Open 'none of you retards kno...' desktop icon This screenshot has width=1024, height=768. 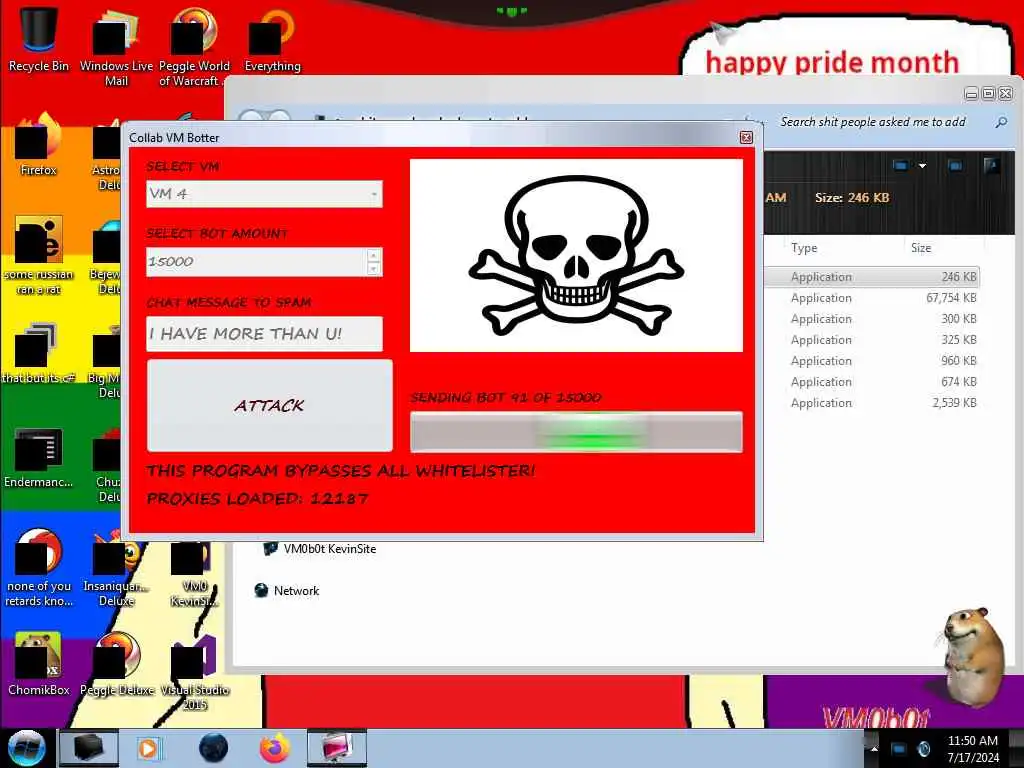pos(39,568)
